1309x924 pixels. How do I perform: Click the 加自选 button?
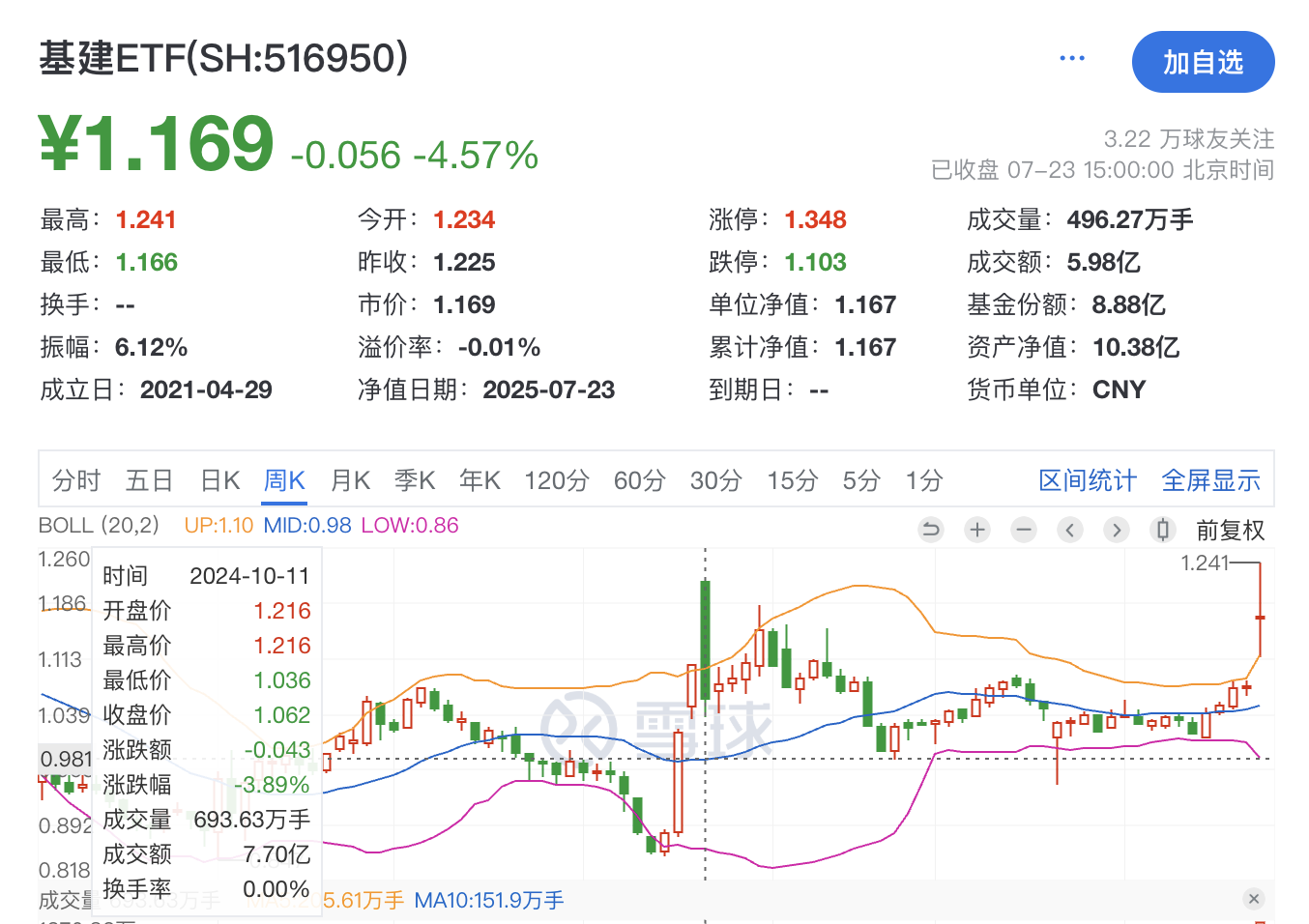pyautogui.click(x=1203, y=63)
